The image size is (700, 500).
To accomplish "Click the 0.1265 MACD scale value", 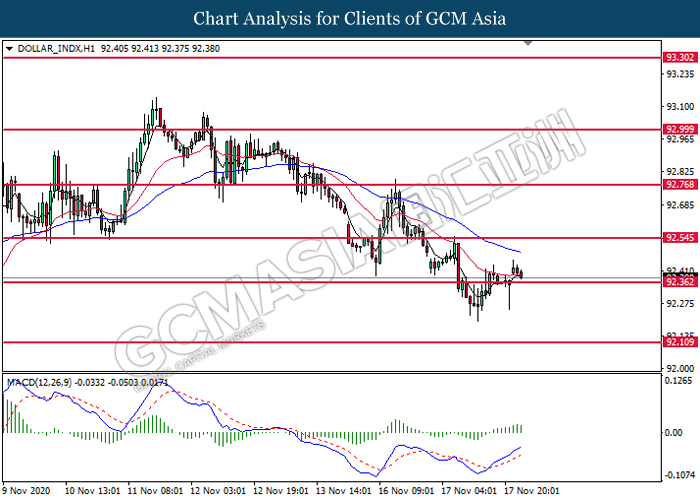I will (679, 381).
